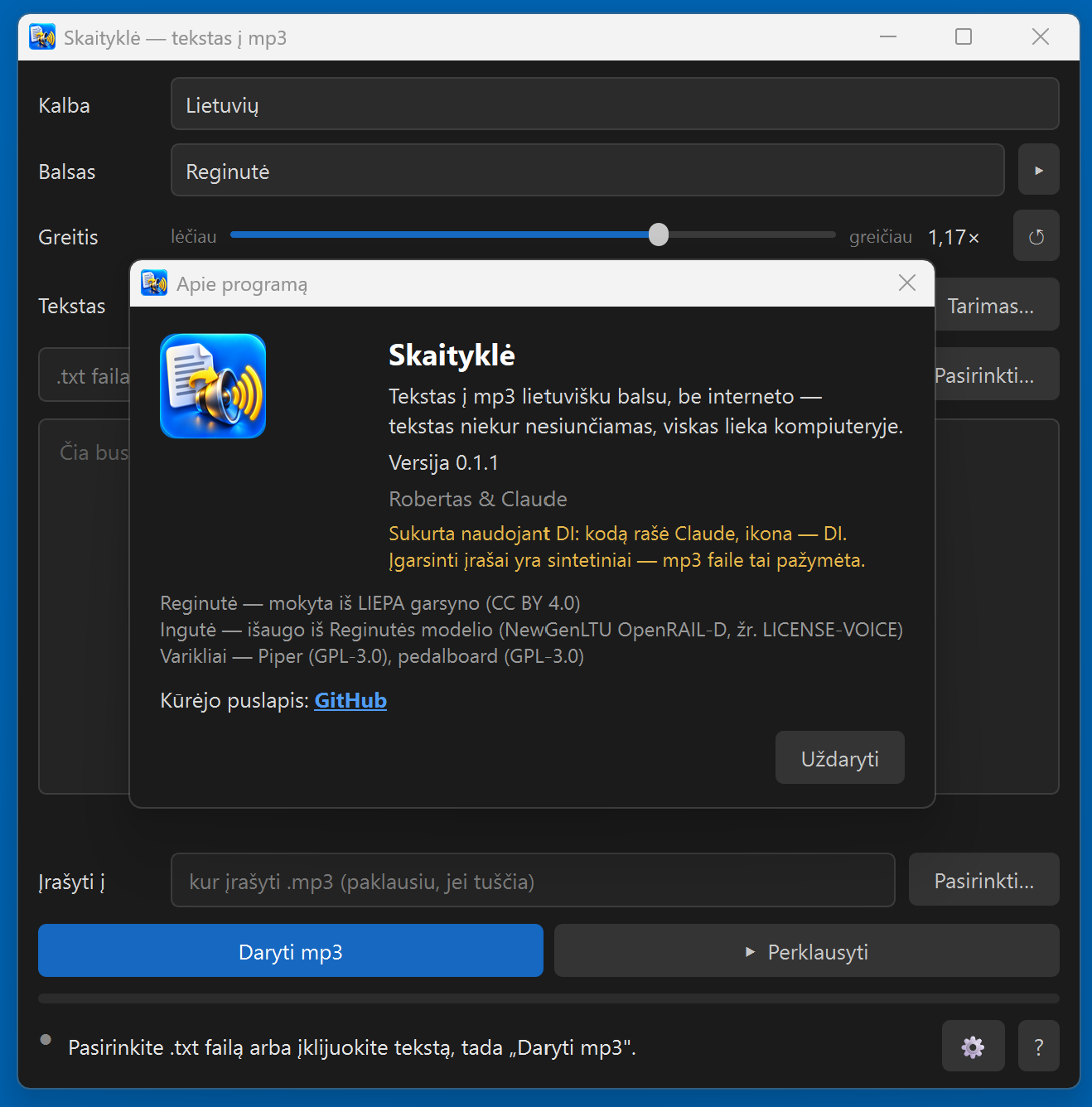
Task: Click the speed value 1,17×
Action: [954, 238]
